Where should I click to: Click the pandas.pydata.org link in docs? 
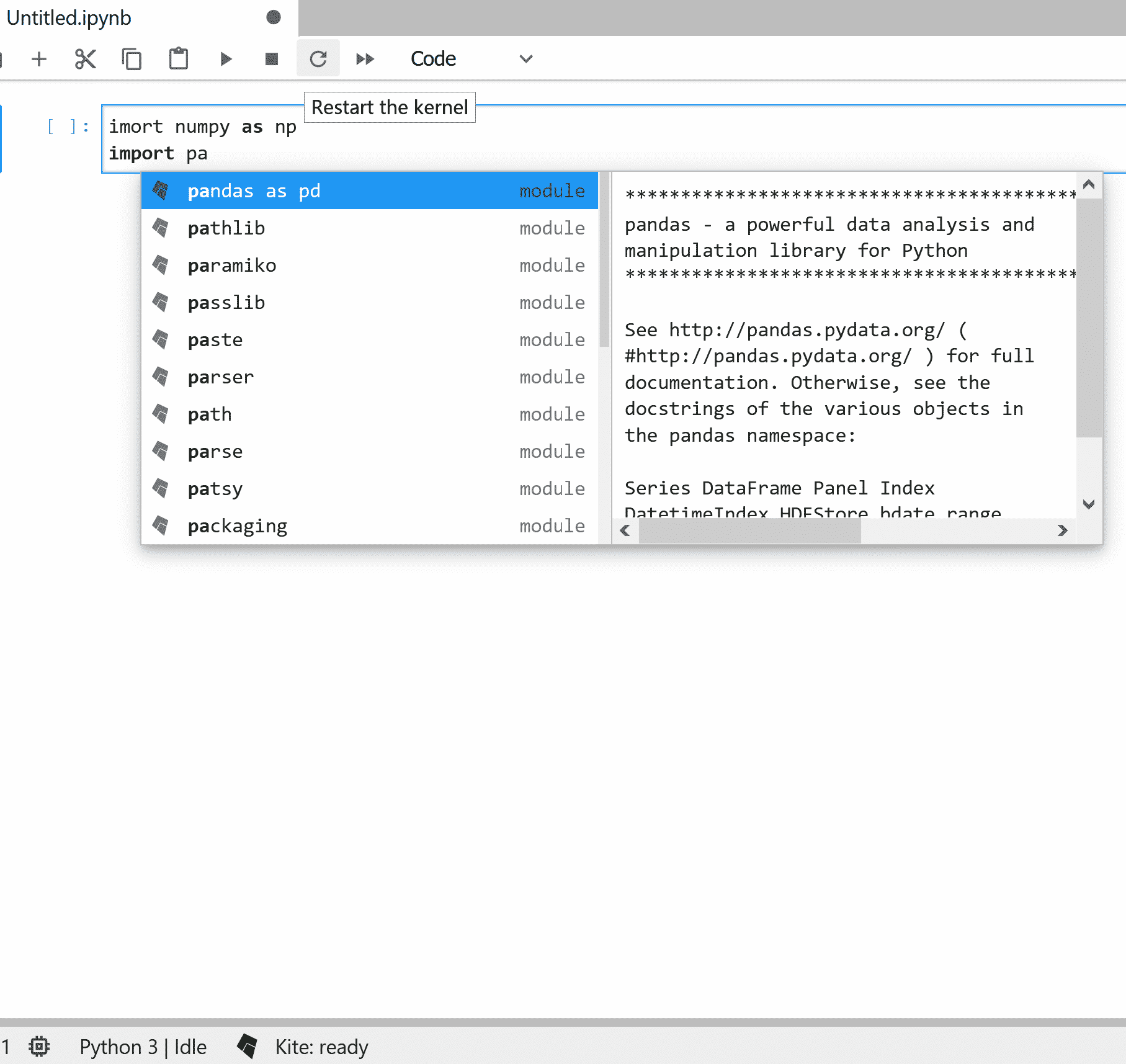pos(807,329)
